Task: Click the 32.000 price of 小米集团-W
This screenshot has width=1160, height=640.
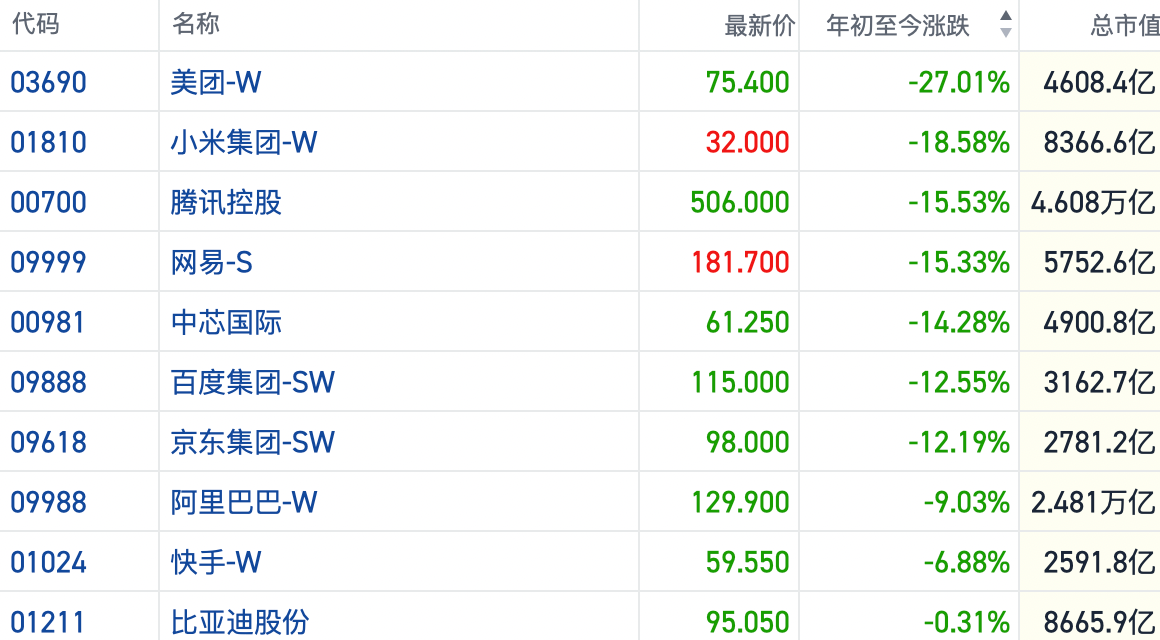Action: click(747, 142)
